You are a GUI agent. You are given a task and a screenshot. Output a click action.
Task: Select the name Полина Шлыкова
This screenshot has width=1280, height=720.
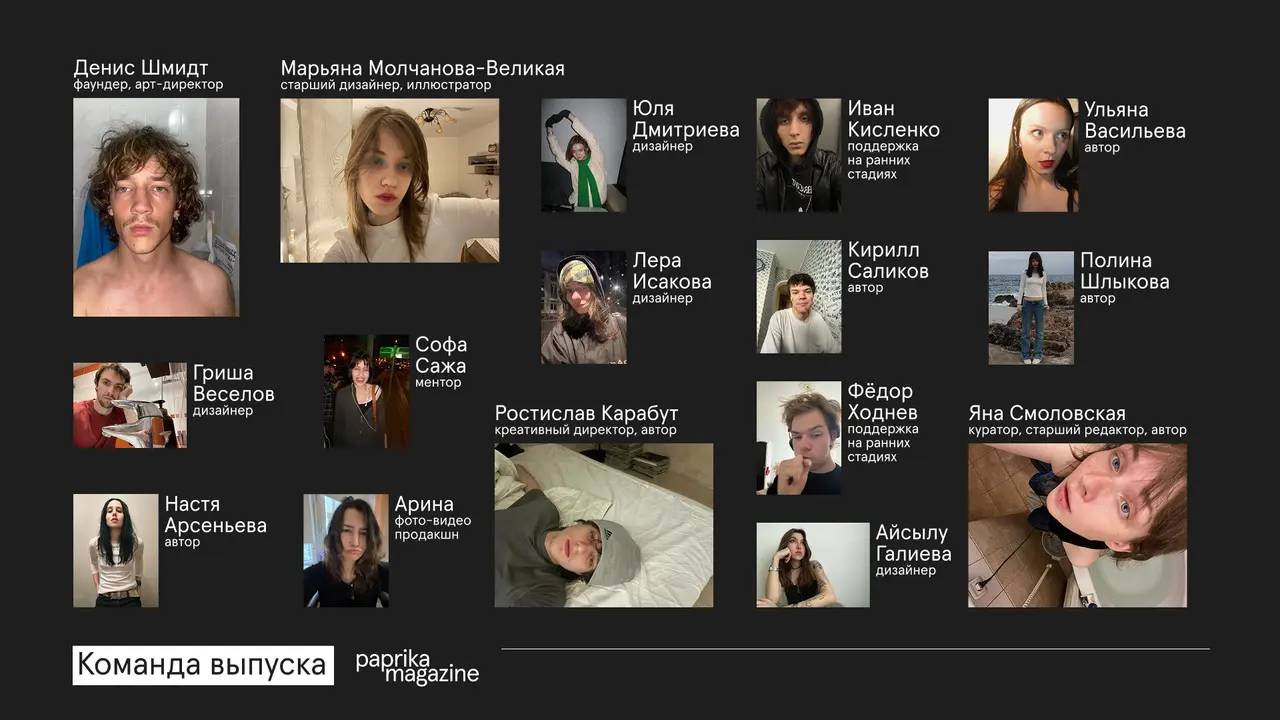click(1124, 271)
